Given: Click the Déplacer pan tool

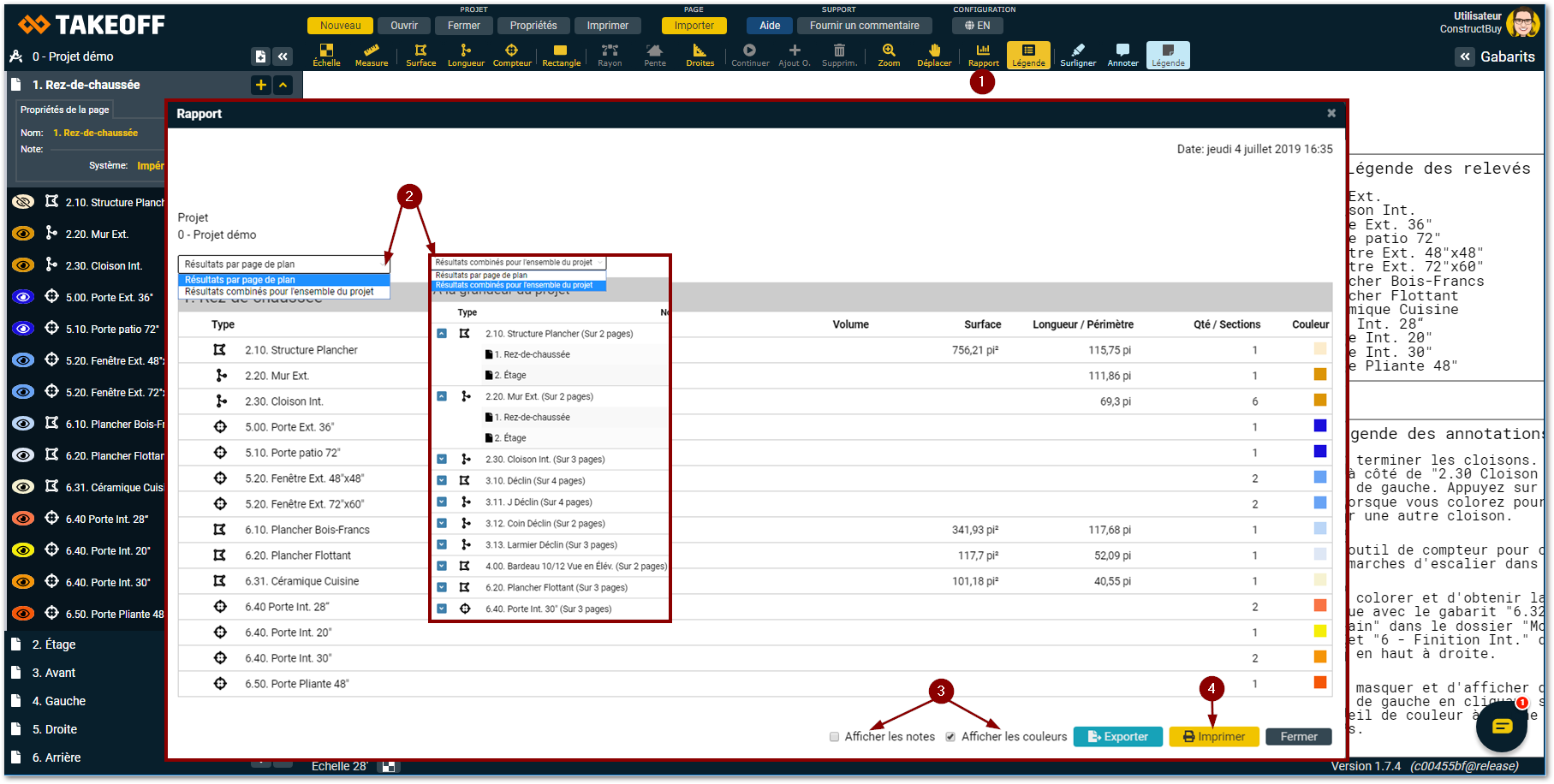Looking at the screenshot, I should 934,55.
